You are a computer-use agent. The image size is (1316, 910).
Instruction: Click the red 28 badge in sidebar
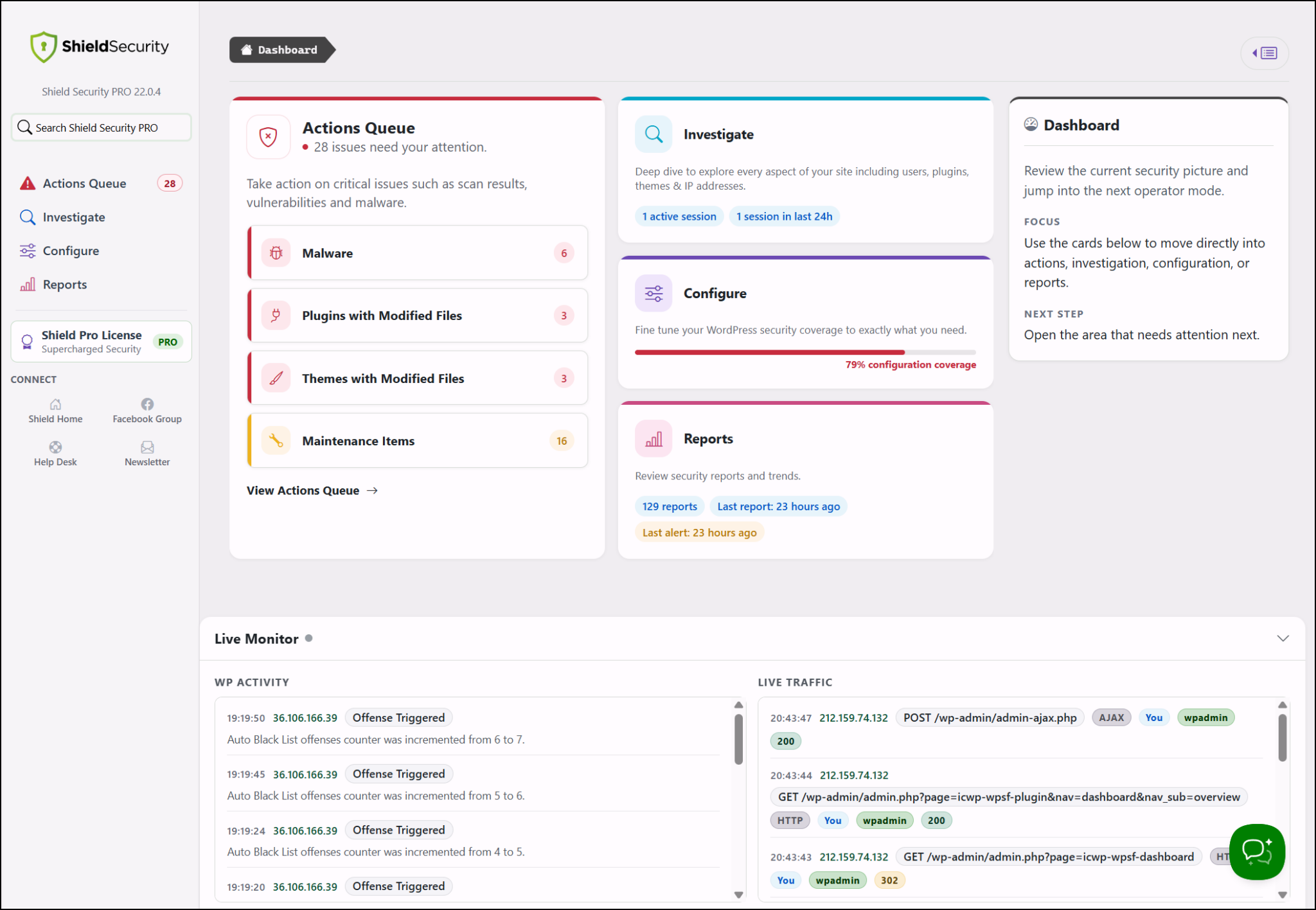(170, 183)
